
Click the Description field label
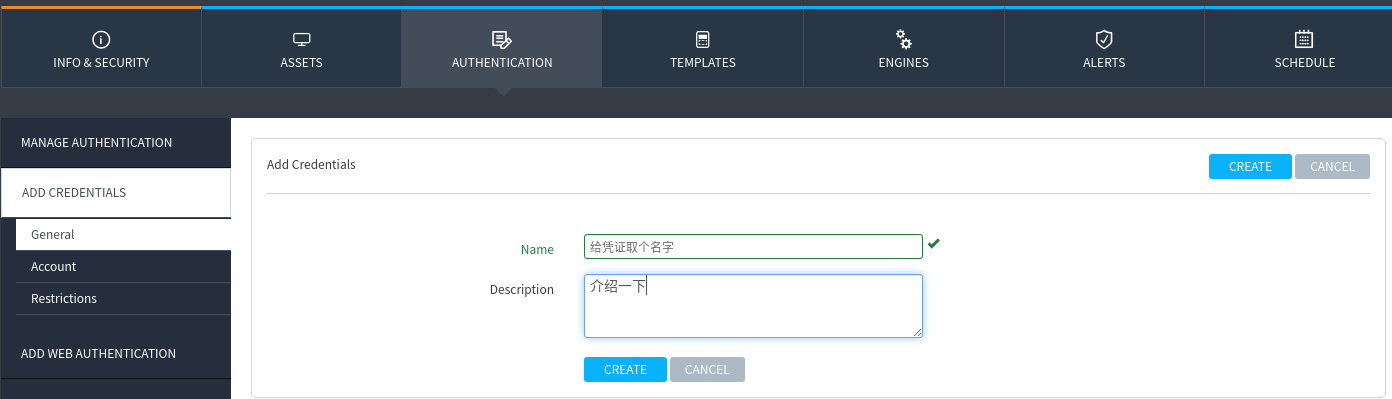[522, 289]
